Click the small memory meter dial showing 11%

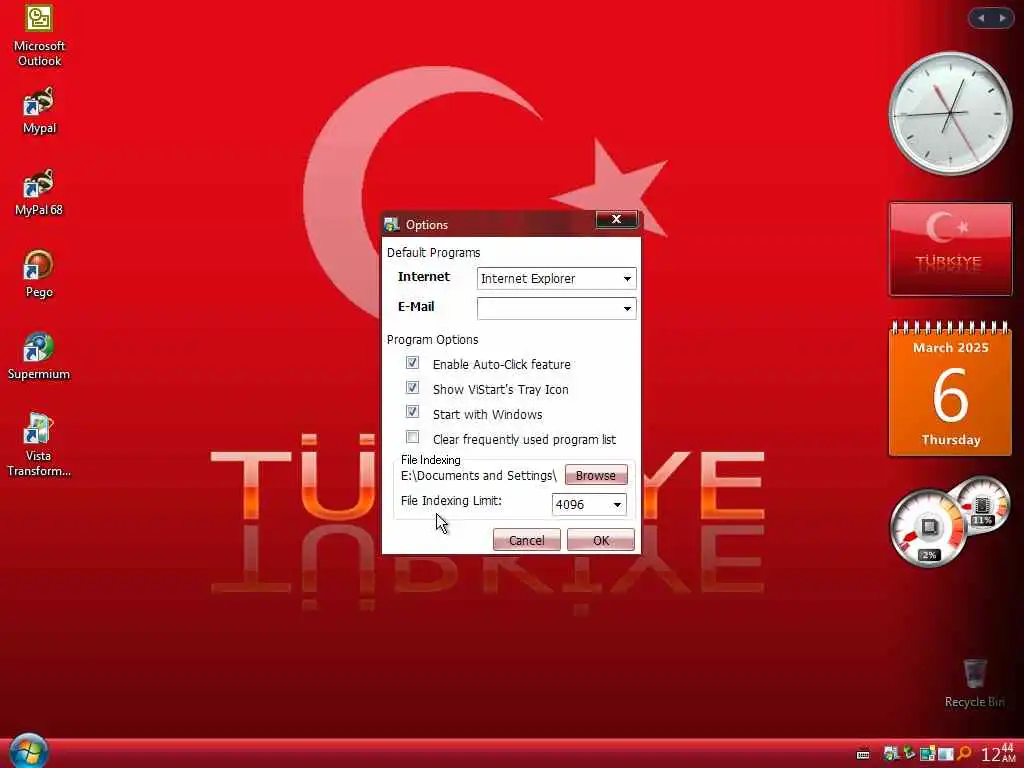[x=982, y=504]
